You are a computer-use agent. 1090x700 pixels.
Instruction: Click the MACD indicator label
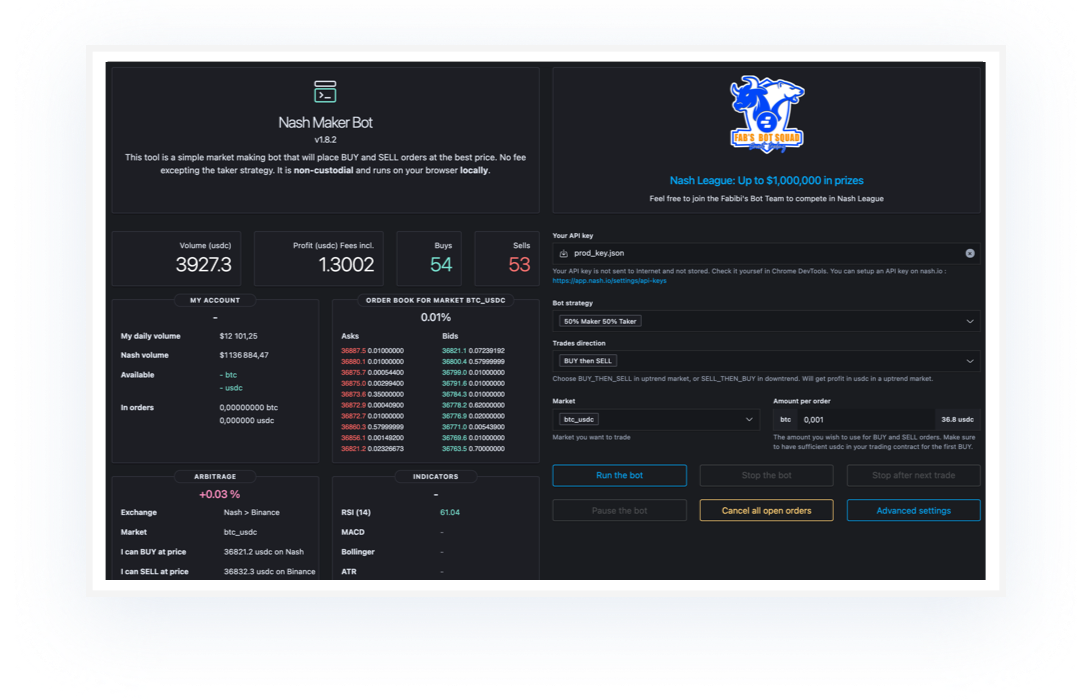(352, 532)
